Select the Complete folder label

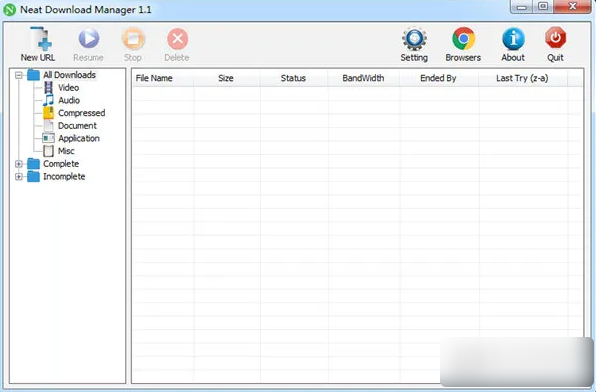coord(61,164)
